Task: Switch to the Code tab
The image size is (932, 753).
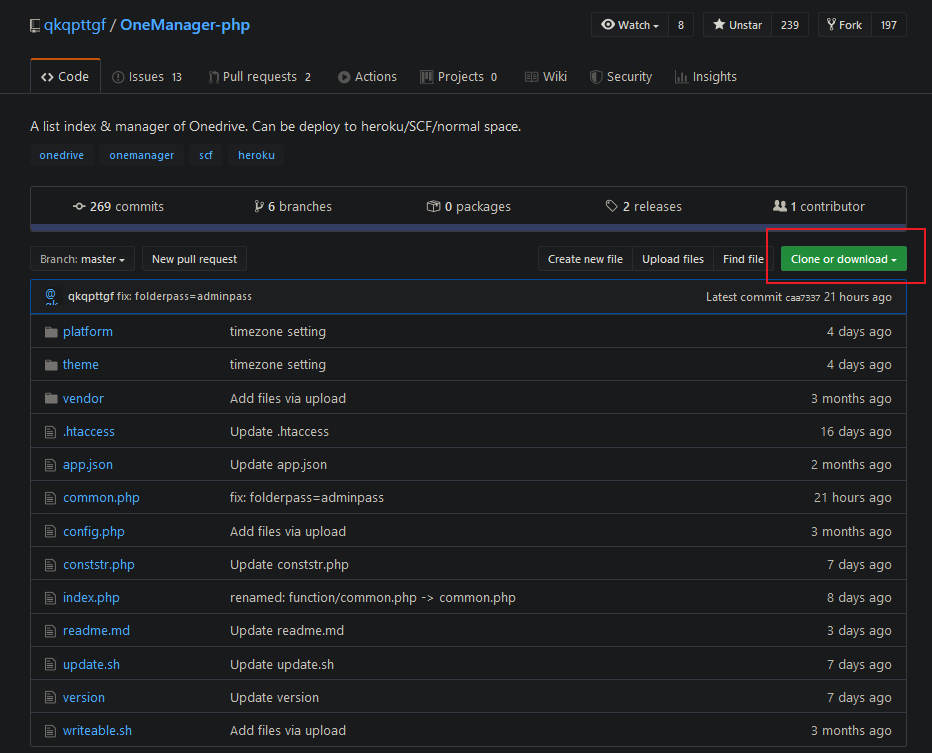Action: 65,77
